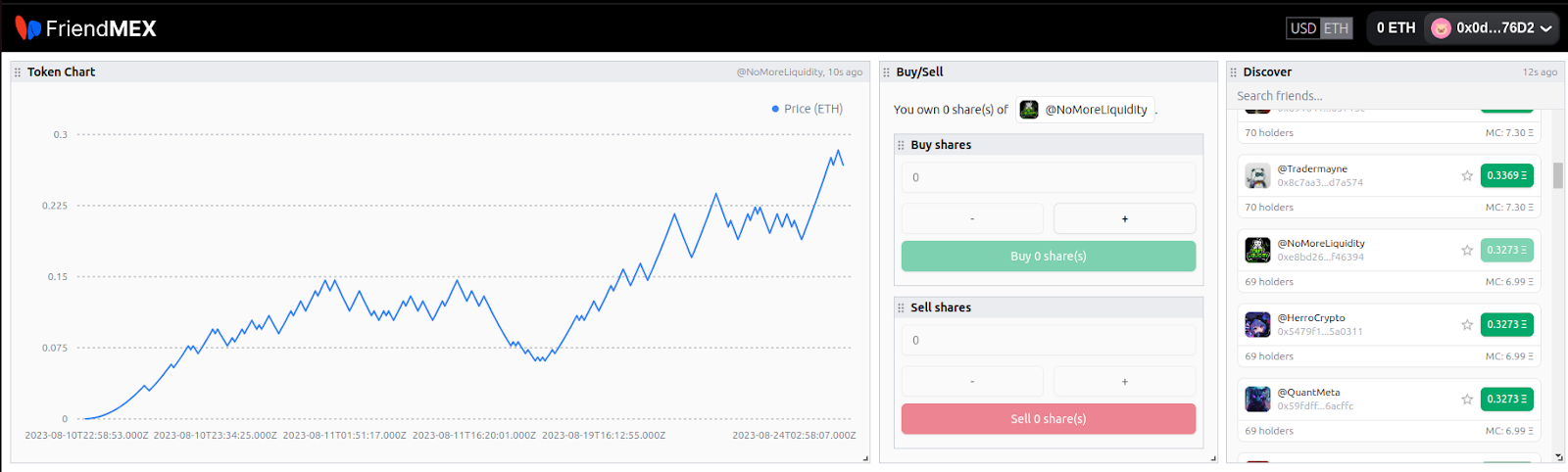
Task: Open the @NoMoreLiquidity share selector
Action: 1085,110
